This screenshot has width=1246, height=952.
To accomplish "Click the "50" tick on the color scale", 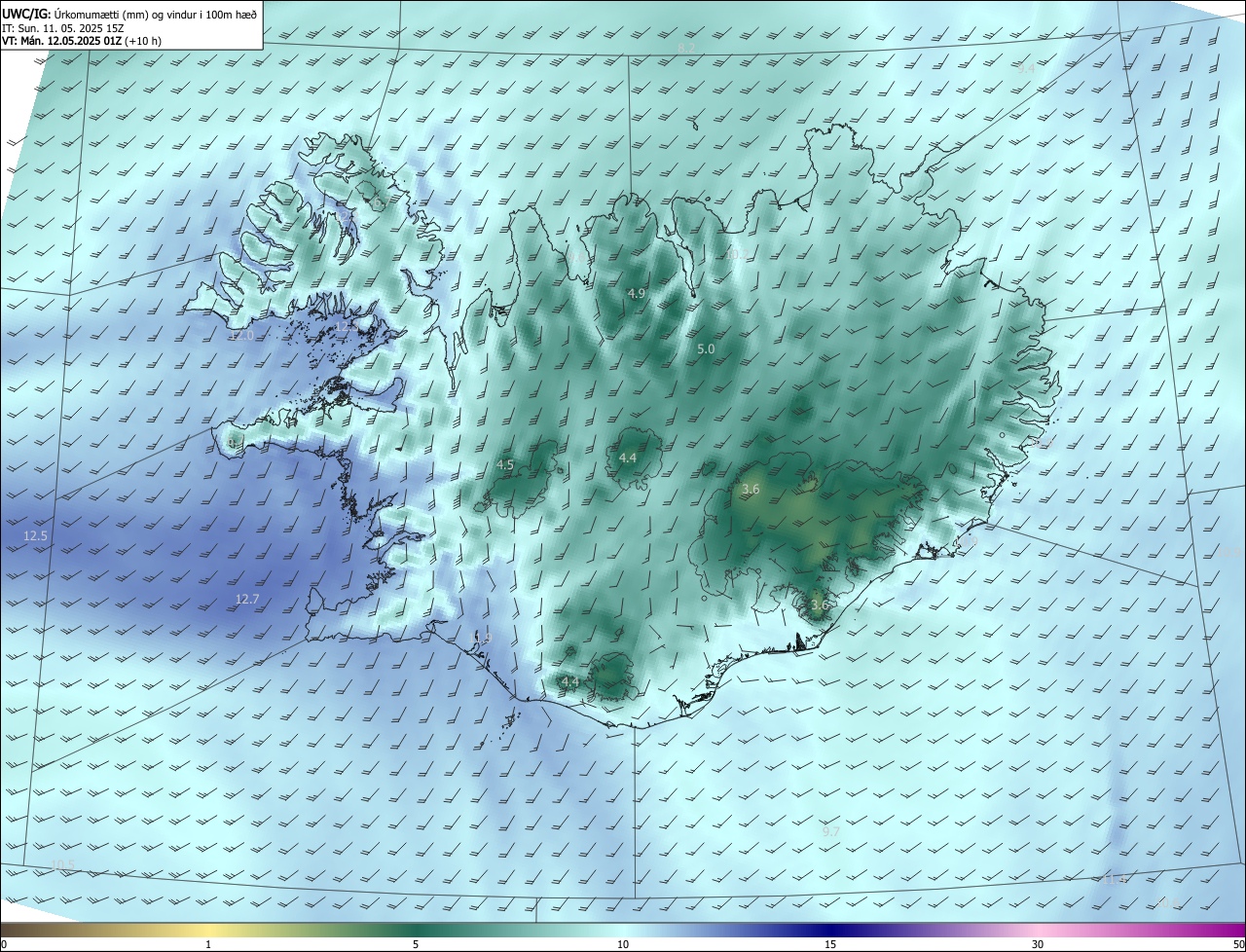I will pyautogui.click(x=1239, y=944).
